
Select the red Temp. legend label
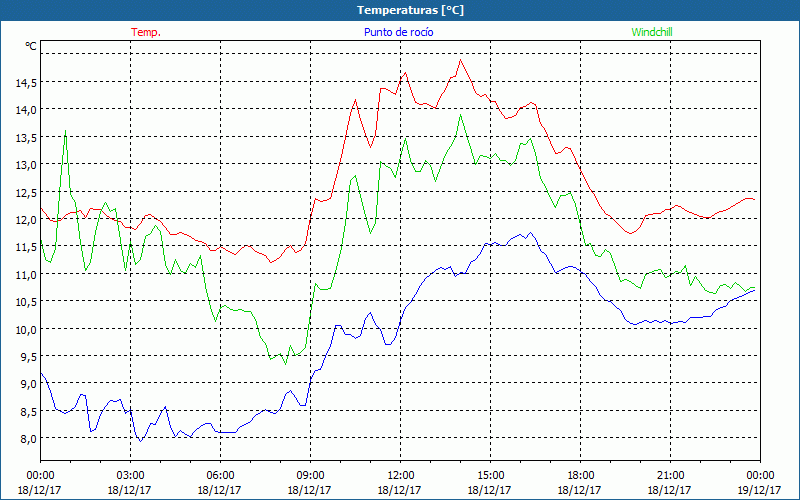146,32
